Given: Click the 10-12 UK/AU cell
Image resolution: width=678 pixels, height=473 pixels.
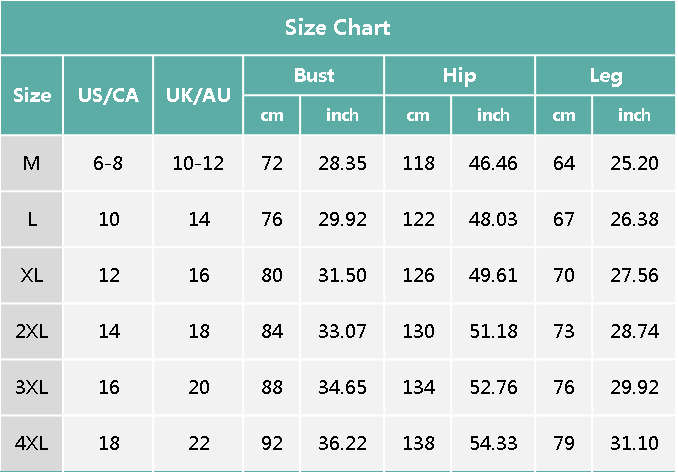Looking at the screenshot, I should [198, 163].
